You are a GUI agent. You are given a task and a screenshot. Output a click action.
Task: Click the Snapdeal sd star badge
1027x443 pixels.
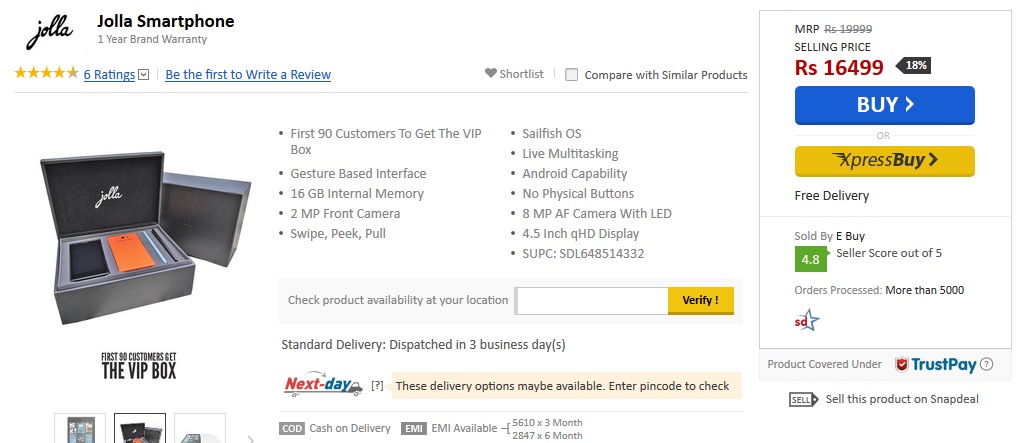[807, 320]
